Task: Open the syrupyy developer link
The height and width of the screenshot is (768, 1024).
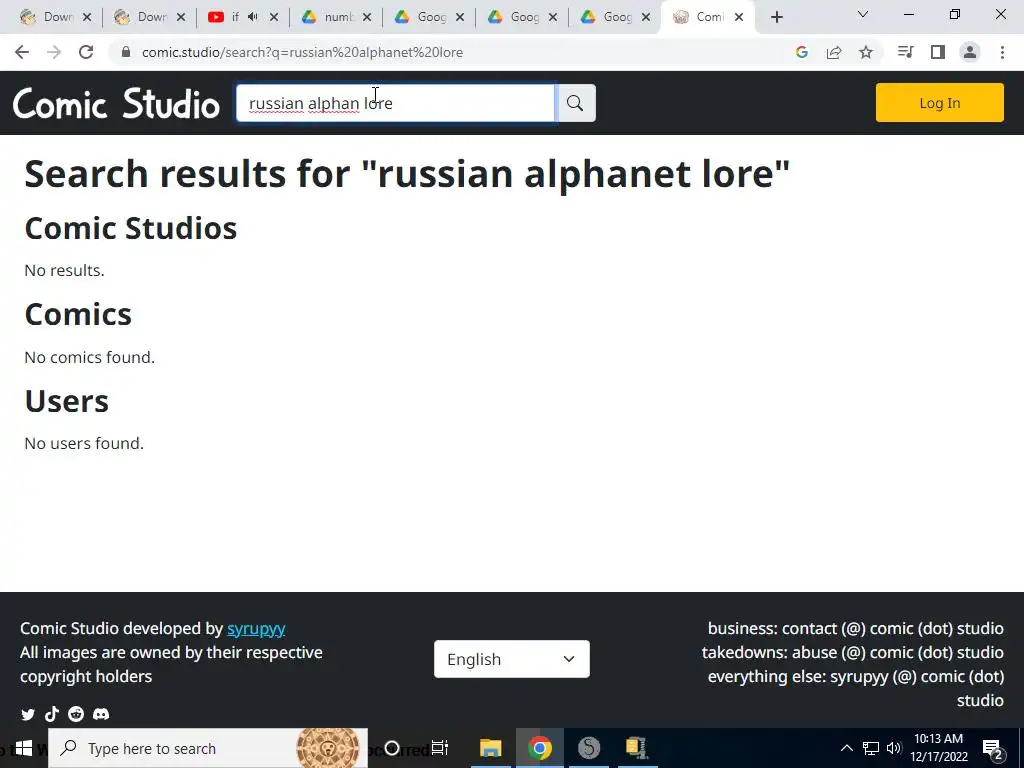Action: click(256, 628)
